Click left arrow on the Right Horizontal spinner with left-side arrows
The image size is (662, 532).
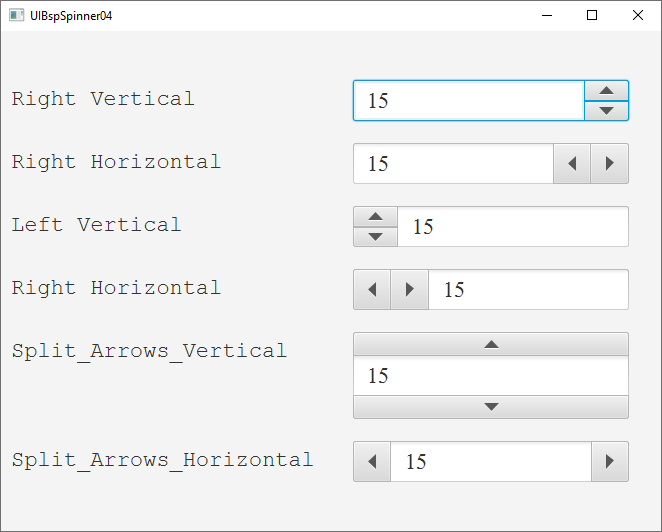tap(372, 290)
